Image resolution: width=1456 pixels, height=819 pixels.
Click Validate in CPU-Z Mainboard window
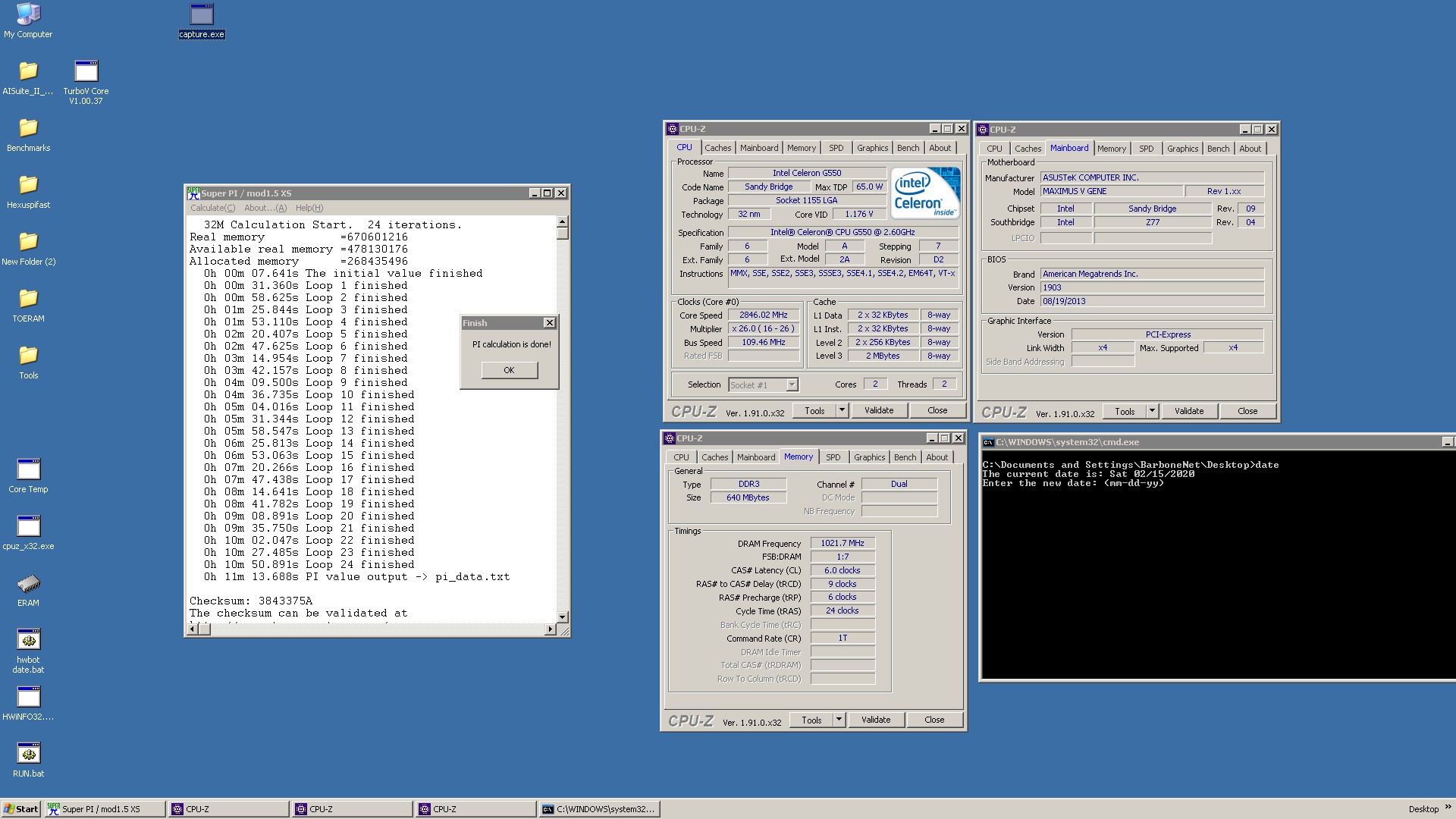(1189, 411)
